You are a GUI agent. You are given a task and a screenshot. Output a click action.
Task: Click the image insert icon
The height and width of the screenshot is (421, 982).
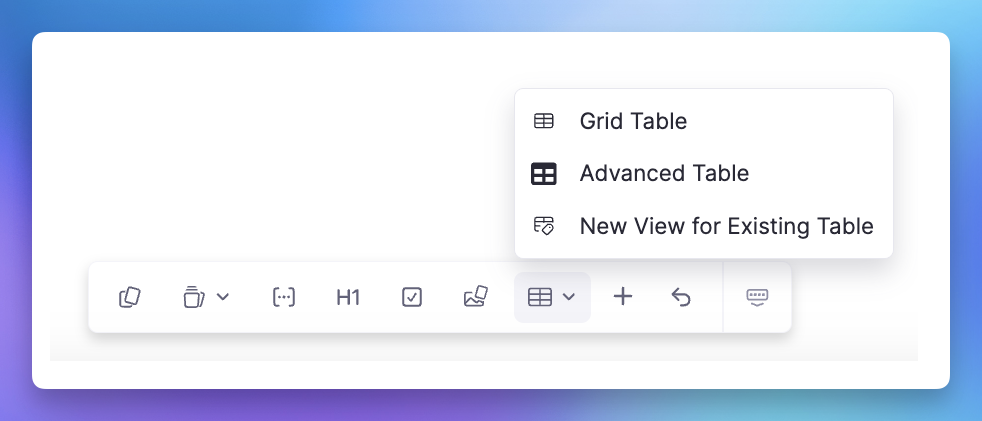[476, 296]
